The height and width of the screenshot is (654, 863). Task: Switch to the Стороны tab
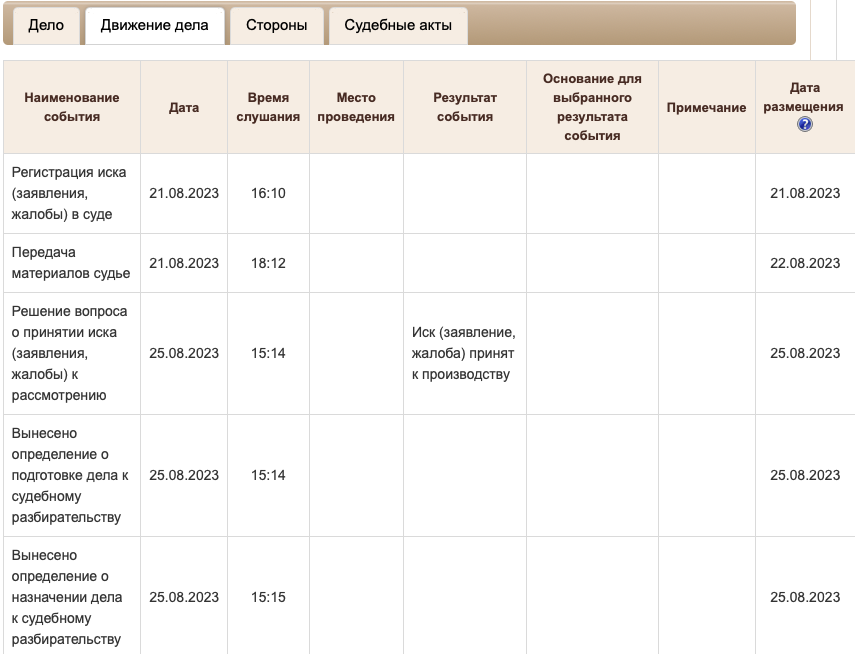point(276,25)
